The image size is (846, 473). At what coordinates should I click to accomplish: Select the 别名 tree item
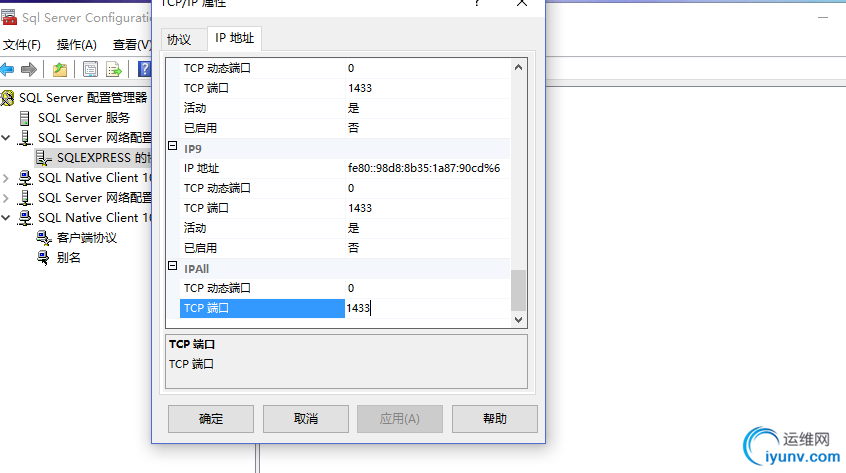pyautogui.click(x=69, y=258)
